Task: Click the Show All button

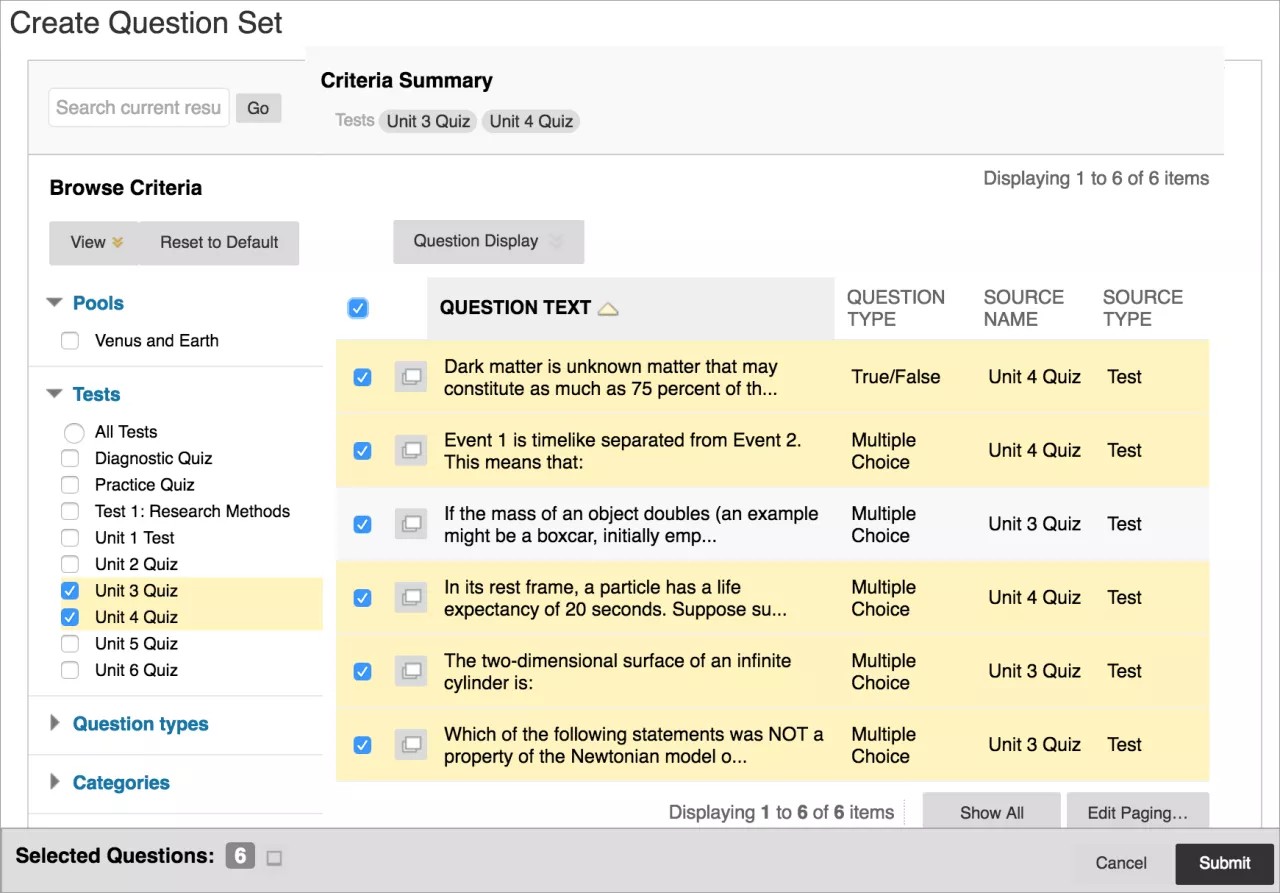Action: [x=991, y=812]
